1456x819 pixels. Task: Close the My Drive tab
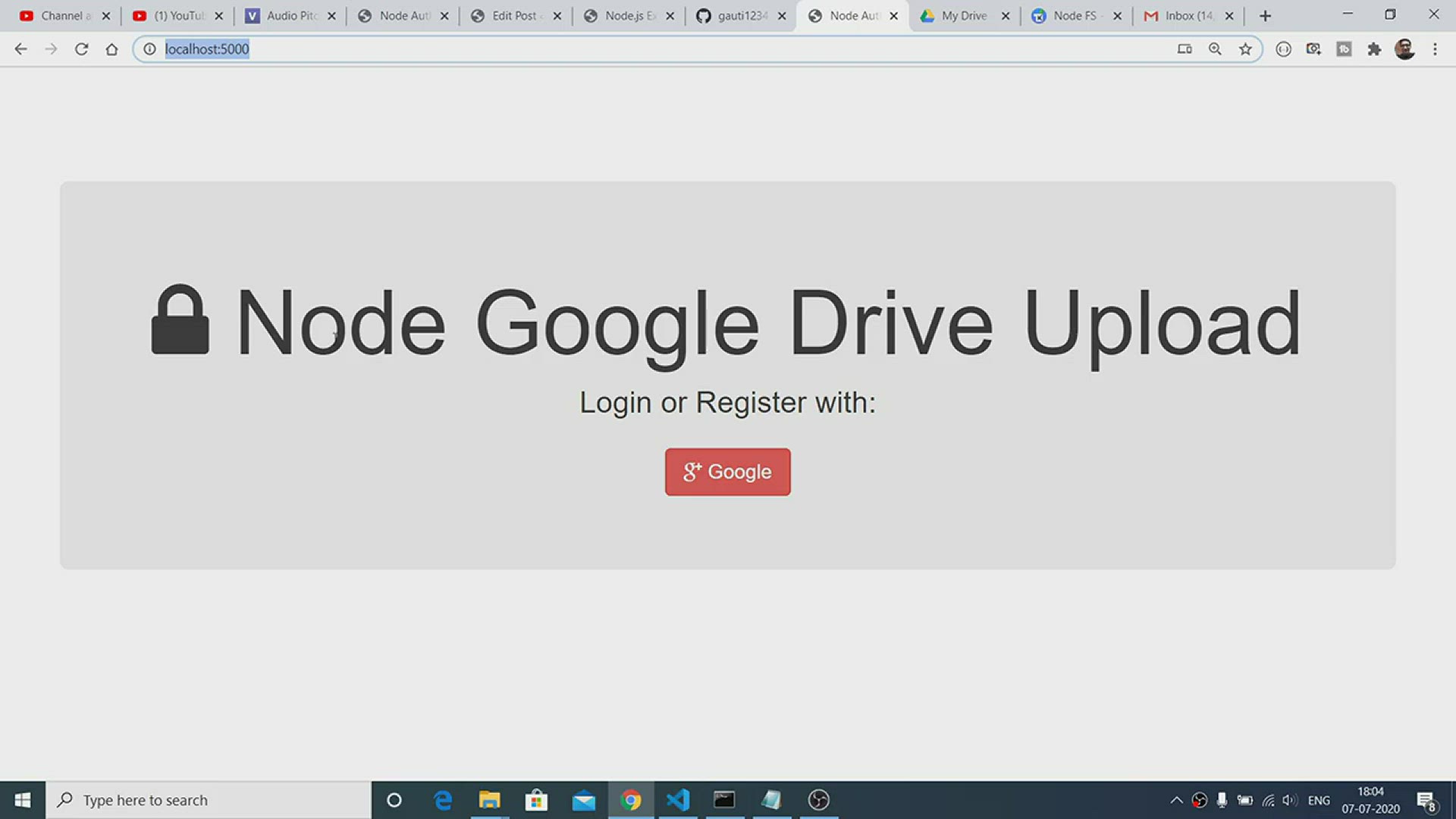pos(1006,16)
